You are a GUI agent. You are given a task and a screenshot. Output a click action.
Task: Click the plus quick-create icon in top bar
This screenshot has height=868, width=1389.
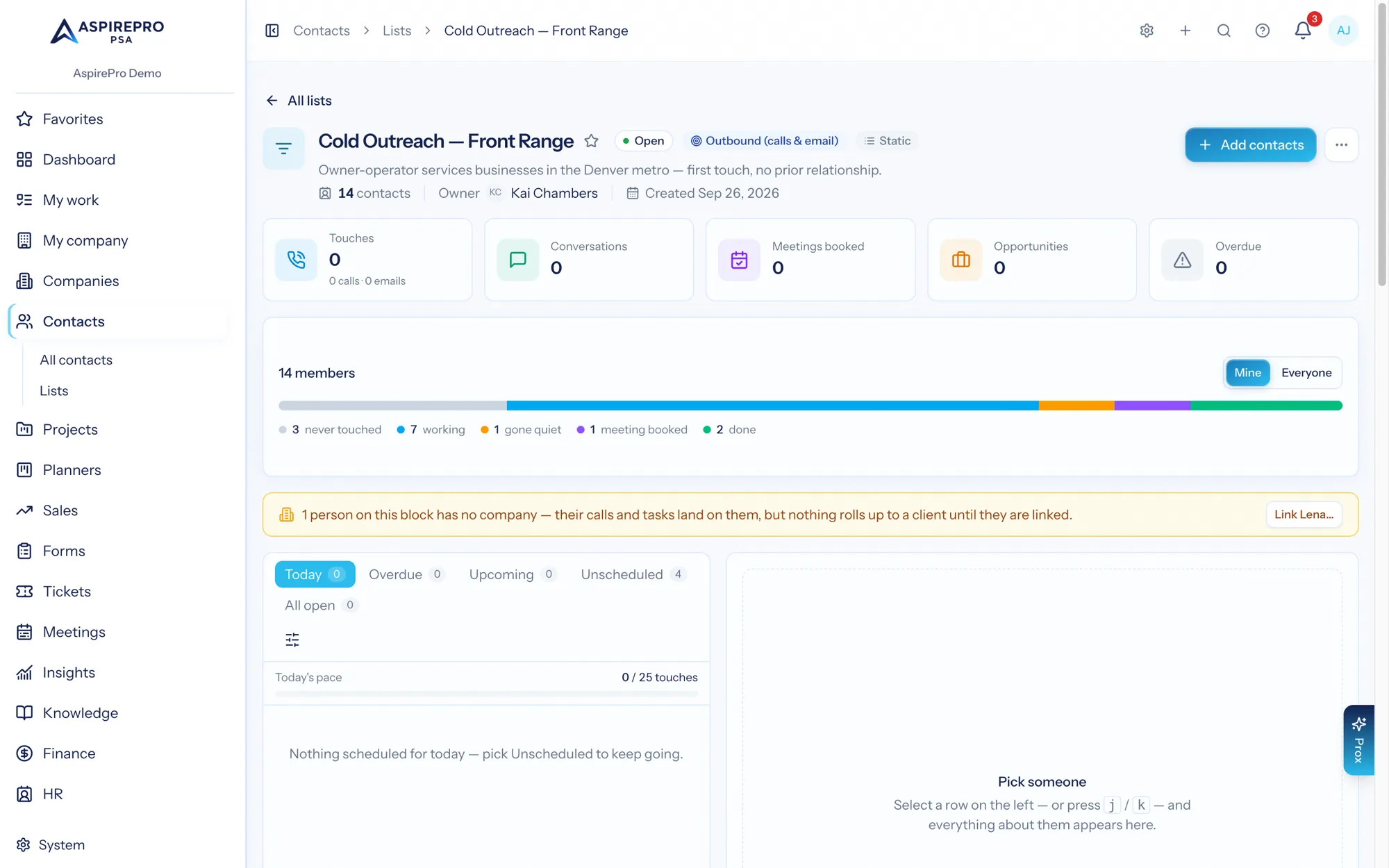click(1186, 31)
